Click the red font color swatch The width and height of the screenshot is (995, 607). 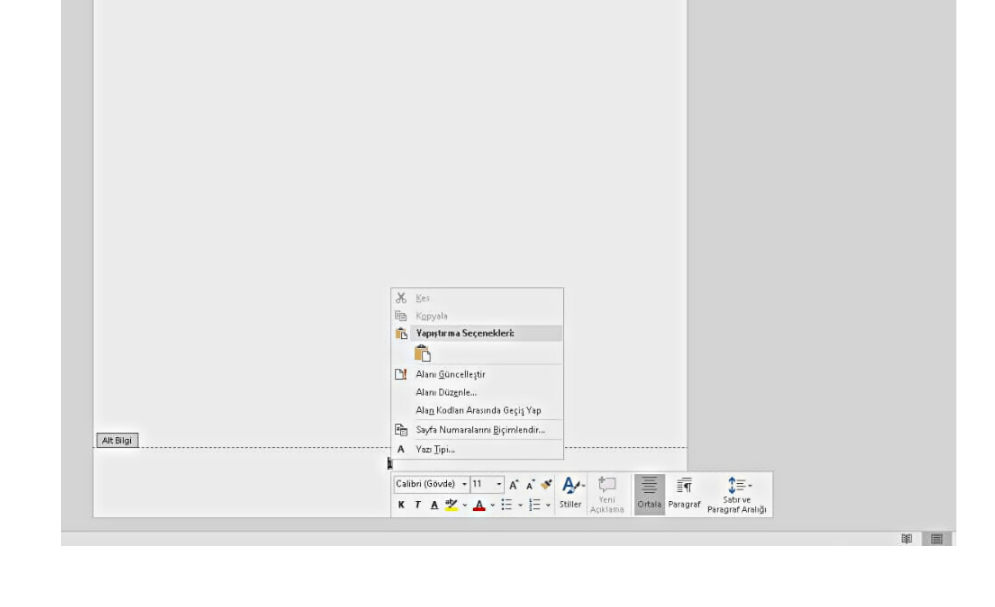click(x=477, y=503)
